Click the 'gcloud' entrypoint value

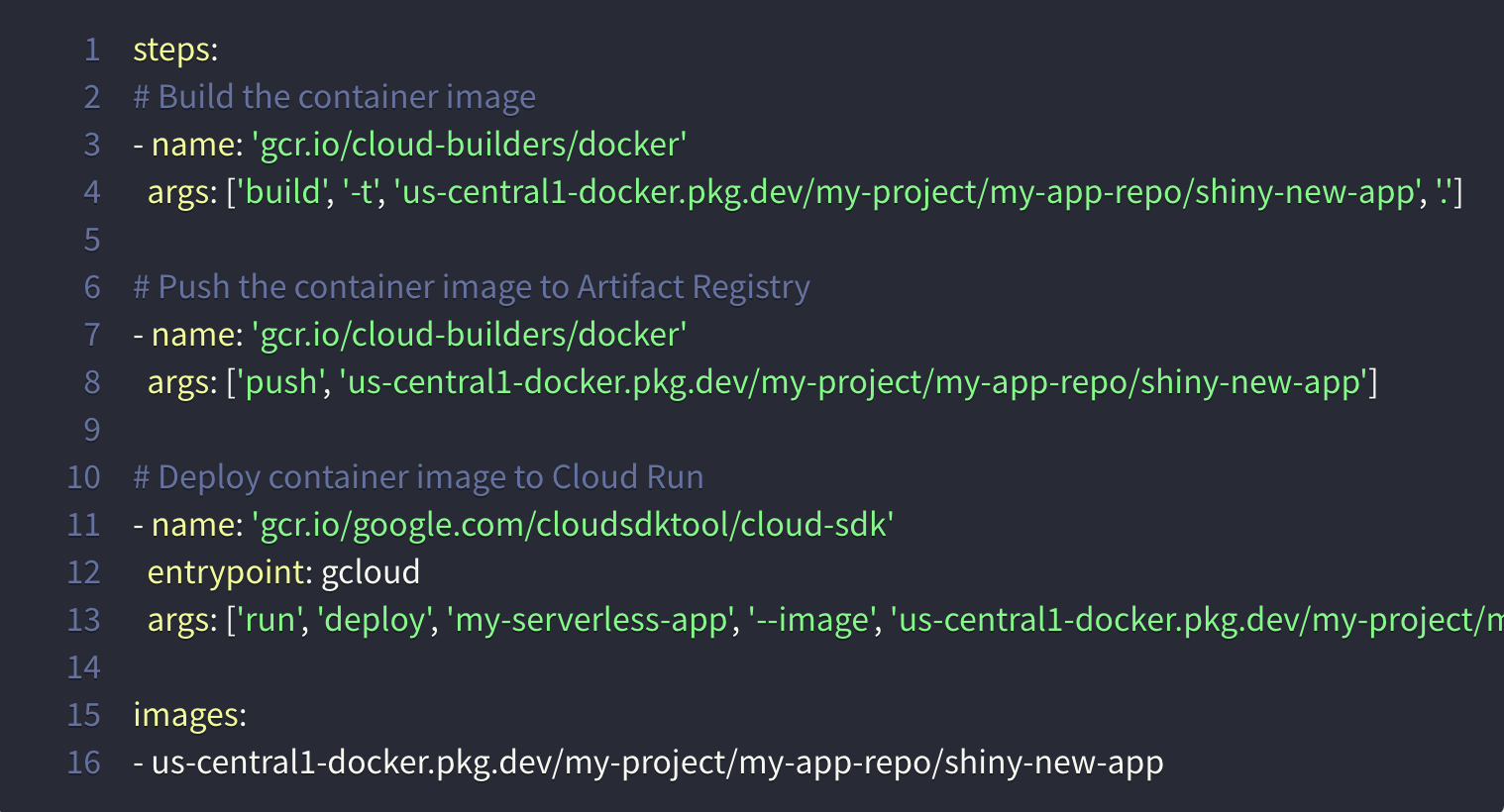point(371,572)
